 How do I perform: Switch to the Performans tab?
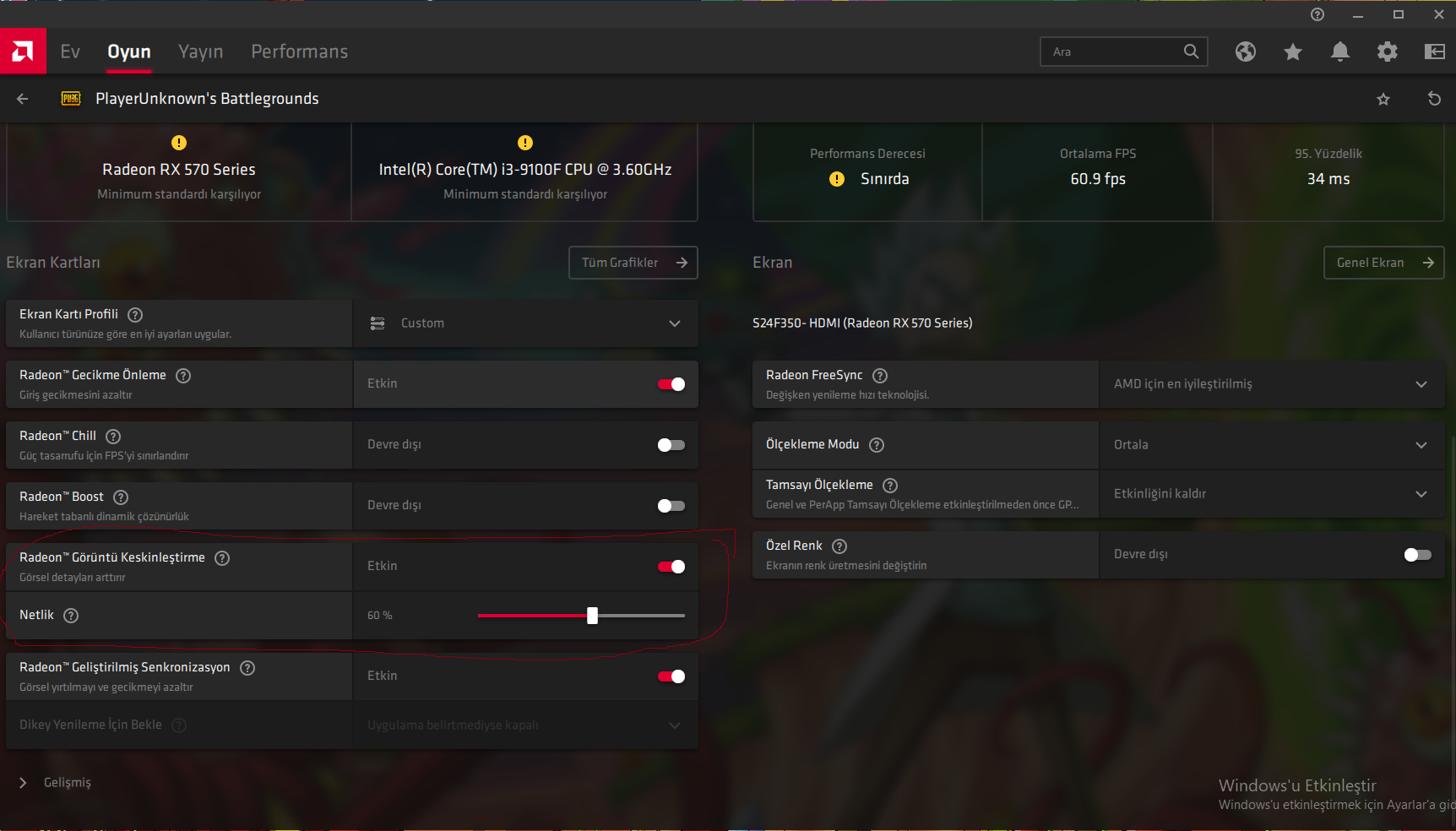point(300,52)
